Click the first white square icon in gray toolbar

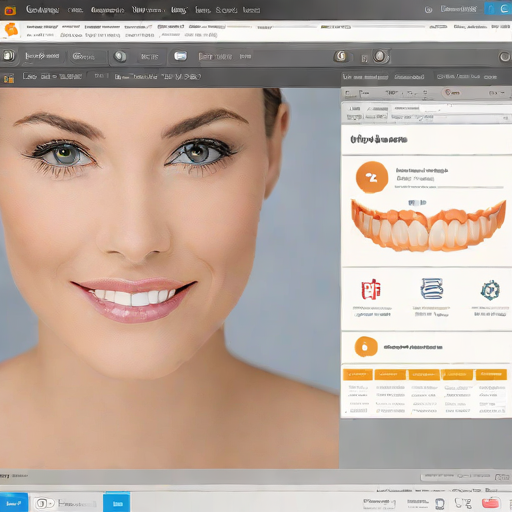(9, 56)
